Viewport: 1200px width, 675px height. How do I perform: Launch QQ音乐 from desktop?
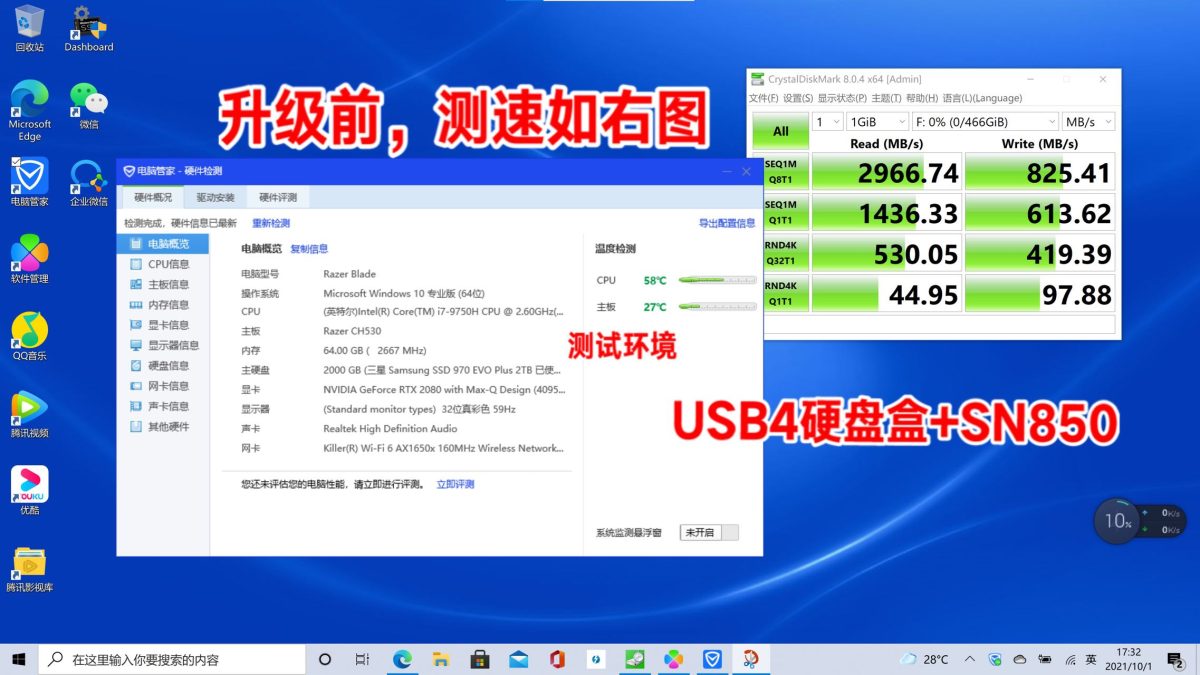[x=29, y=335]
